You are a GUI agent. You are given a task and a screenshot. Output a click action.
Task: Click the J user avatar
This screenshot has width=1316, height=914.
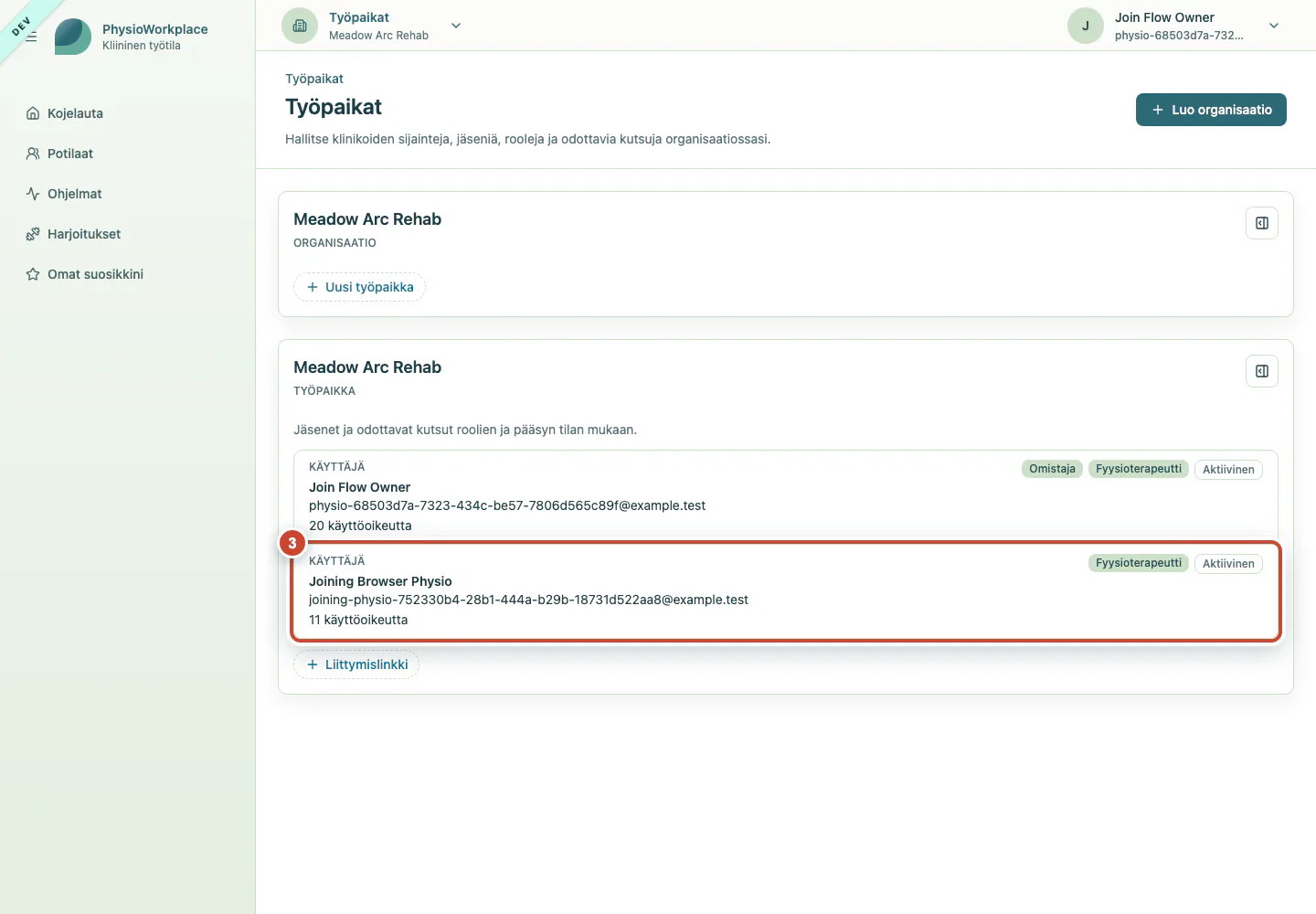[x=1086, y=26]
